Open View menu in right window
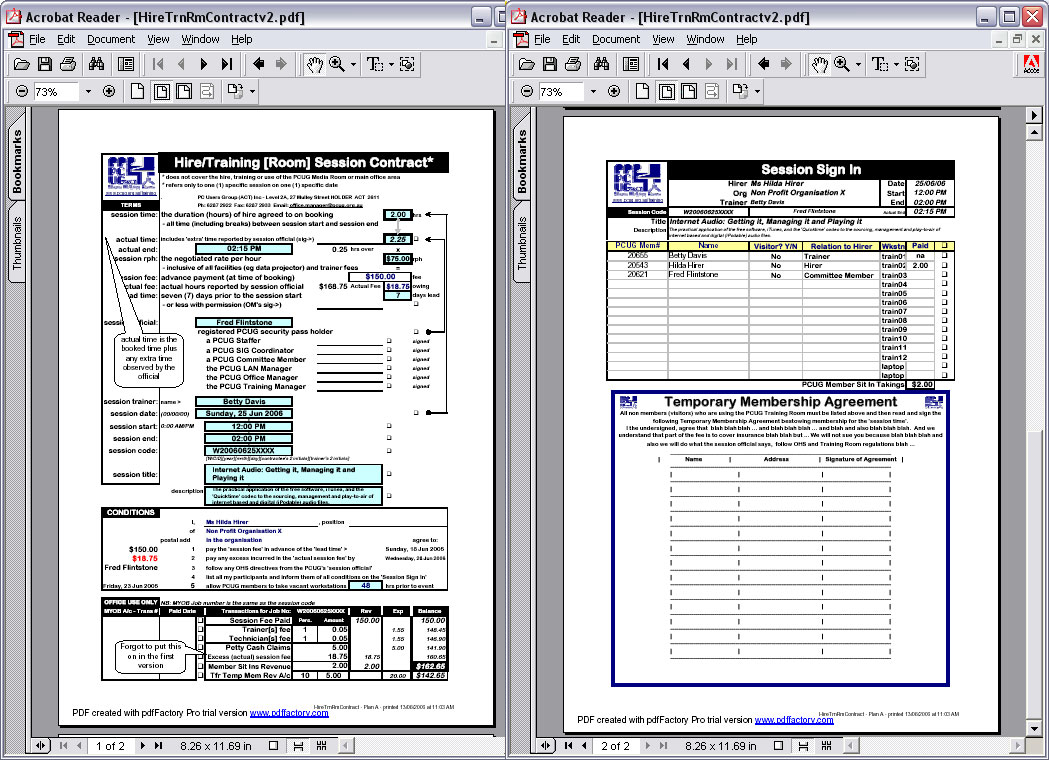 (x=663, y=39)
